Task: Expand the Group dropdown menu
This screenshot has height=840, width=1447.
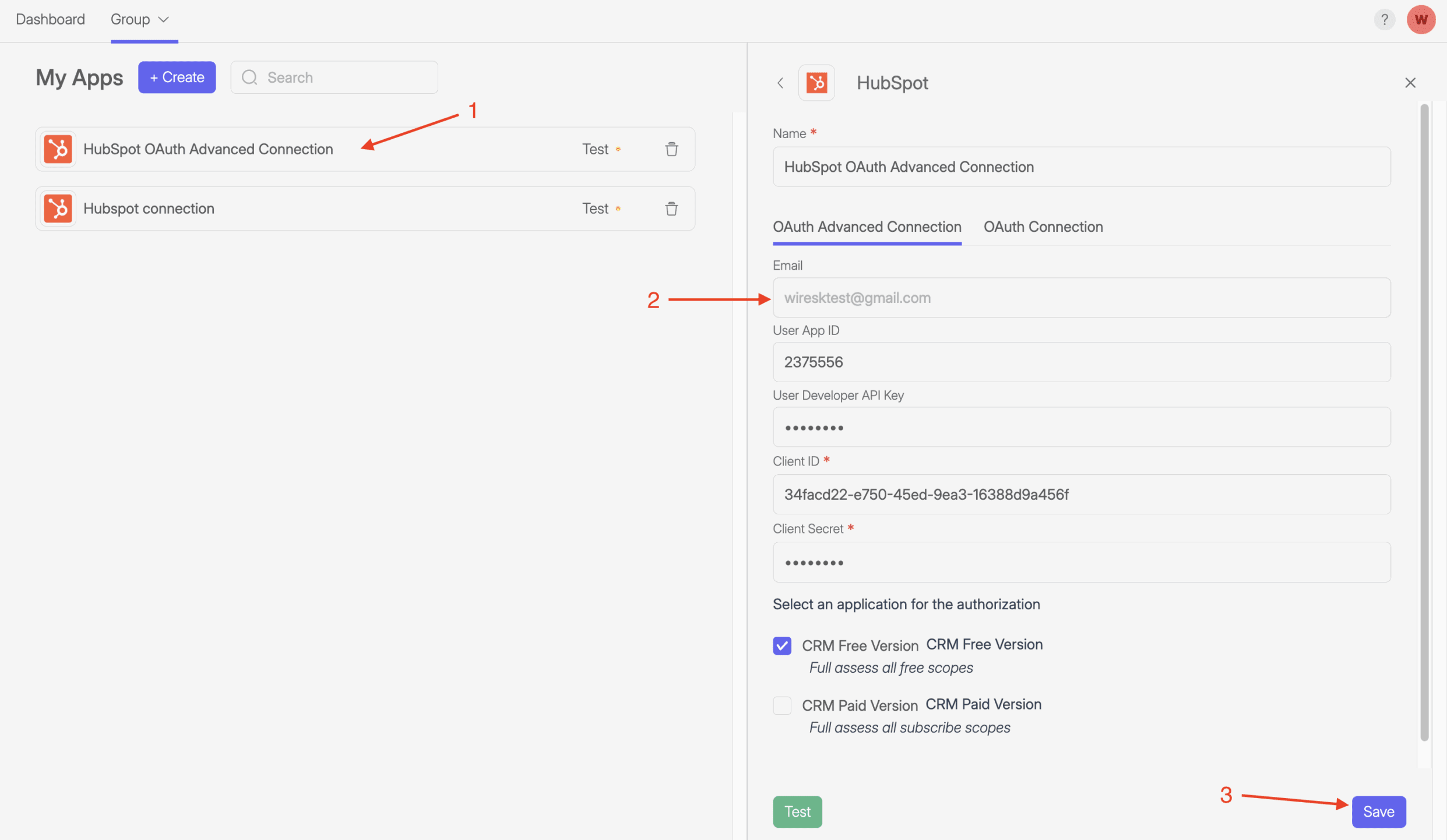Action: coord(140,20)
